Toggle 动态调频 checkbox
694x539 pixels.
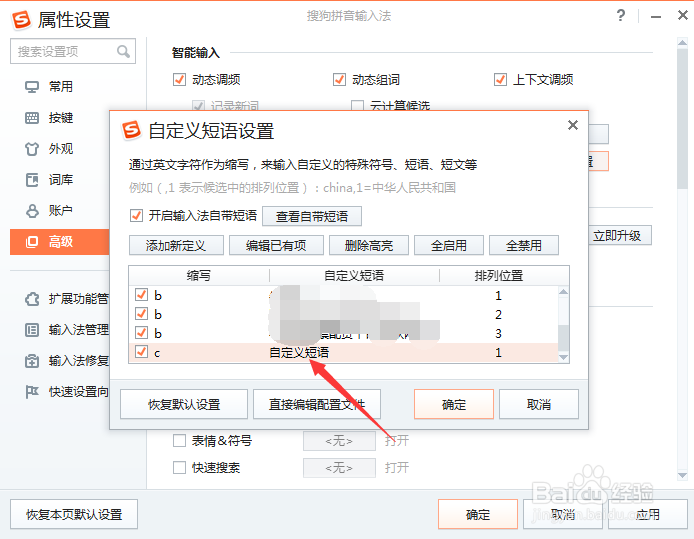179,80
